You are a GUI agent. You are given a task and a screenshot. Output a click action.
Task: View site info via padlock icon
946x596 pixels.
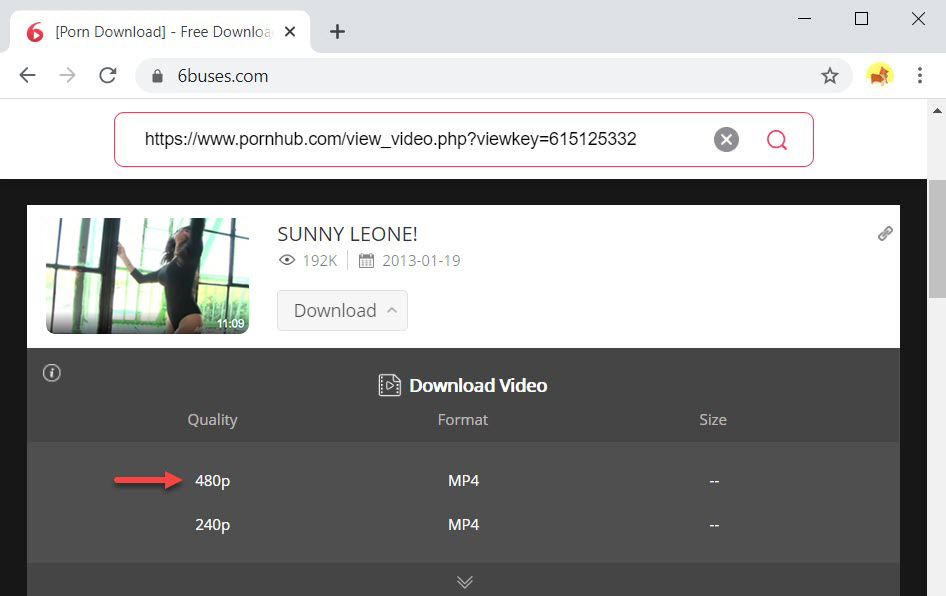(x=157, y=76)
